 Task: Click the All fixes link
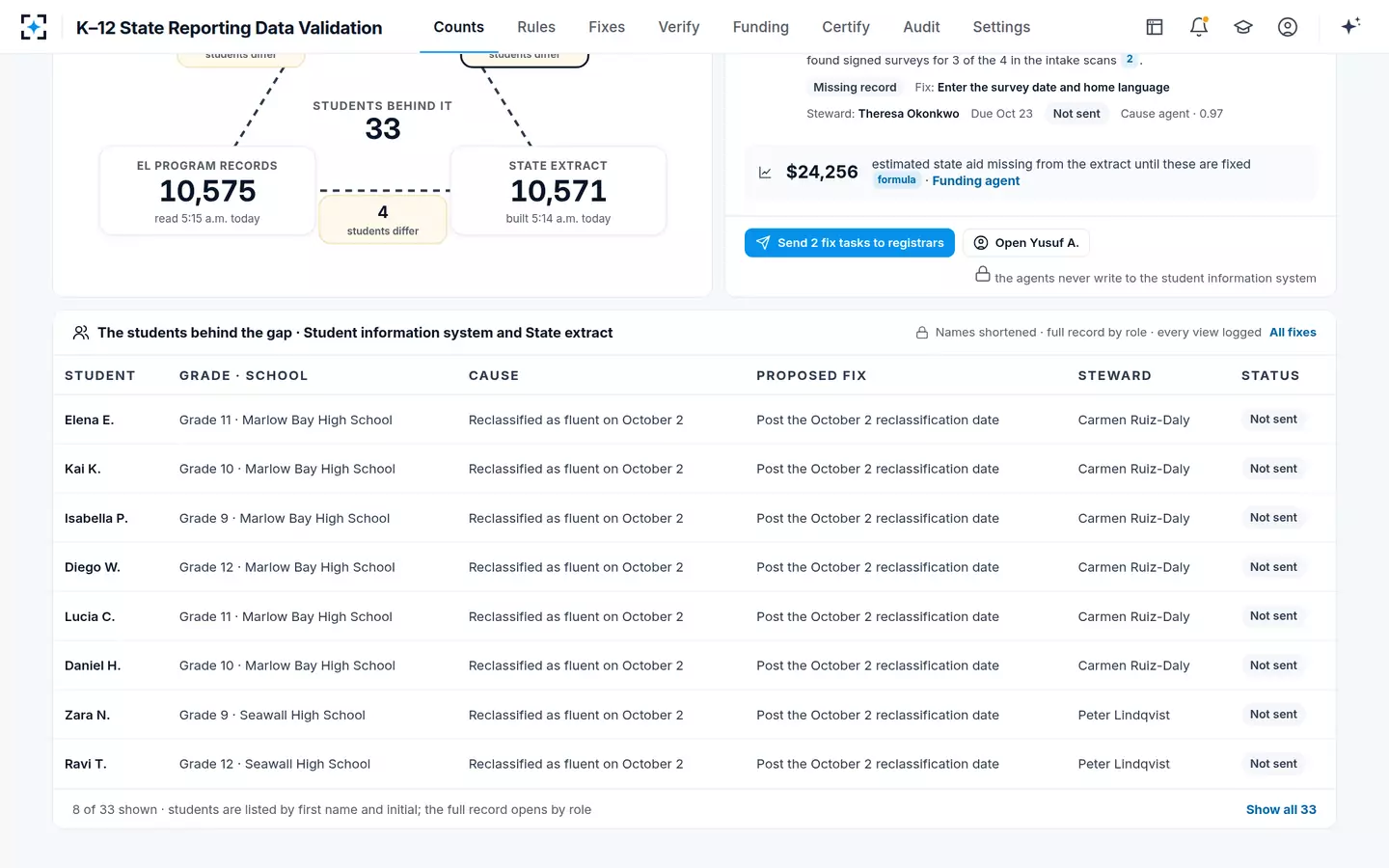coord(1293,333)
